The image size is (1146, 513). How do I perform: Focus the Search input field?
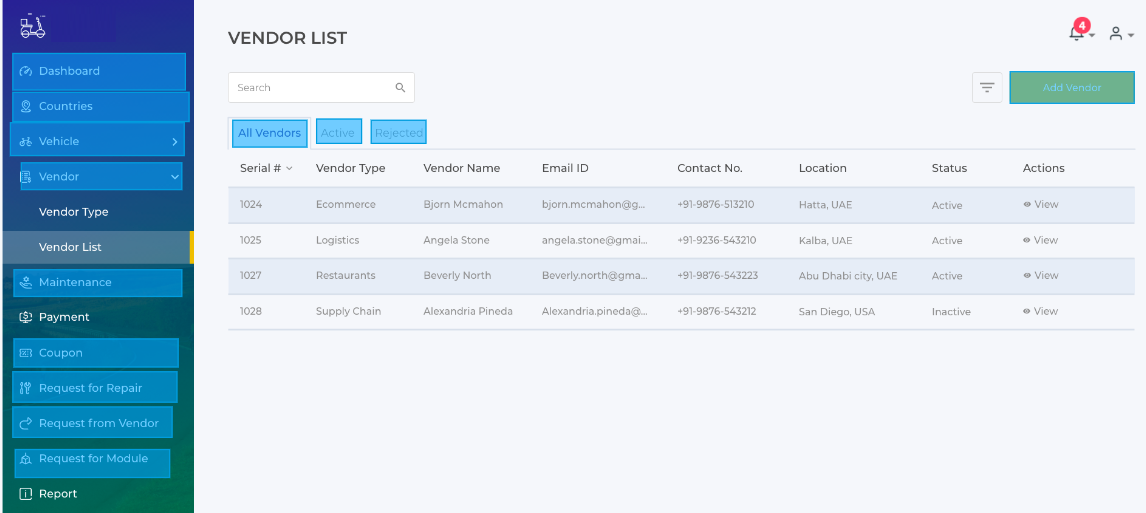tap(321, 88)
